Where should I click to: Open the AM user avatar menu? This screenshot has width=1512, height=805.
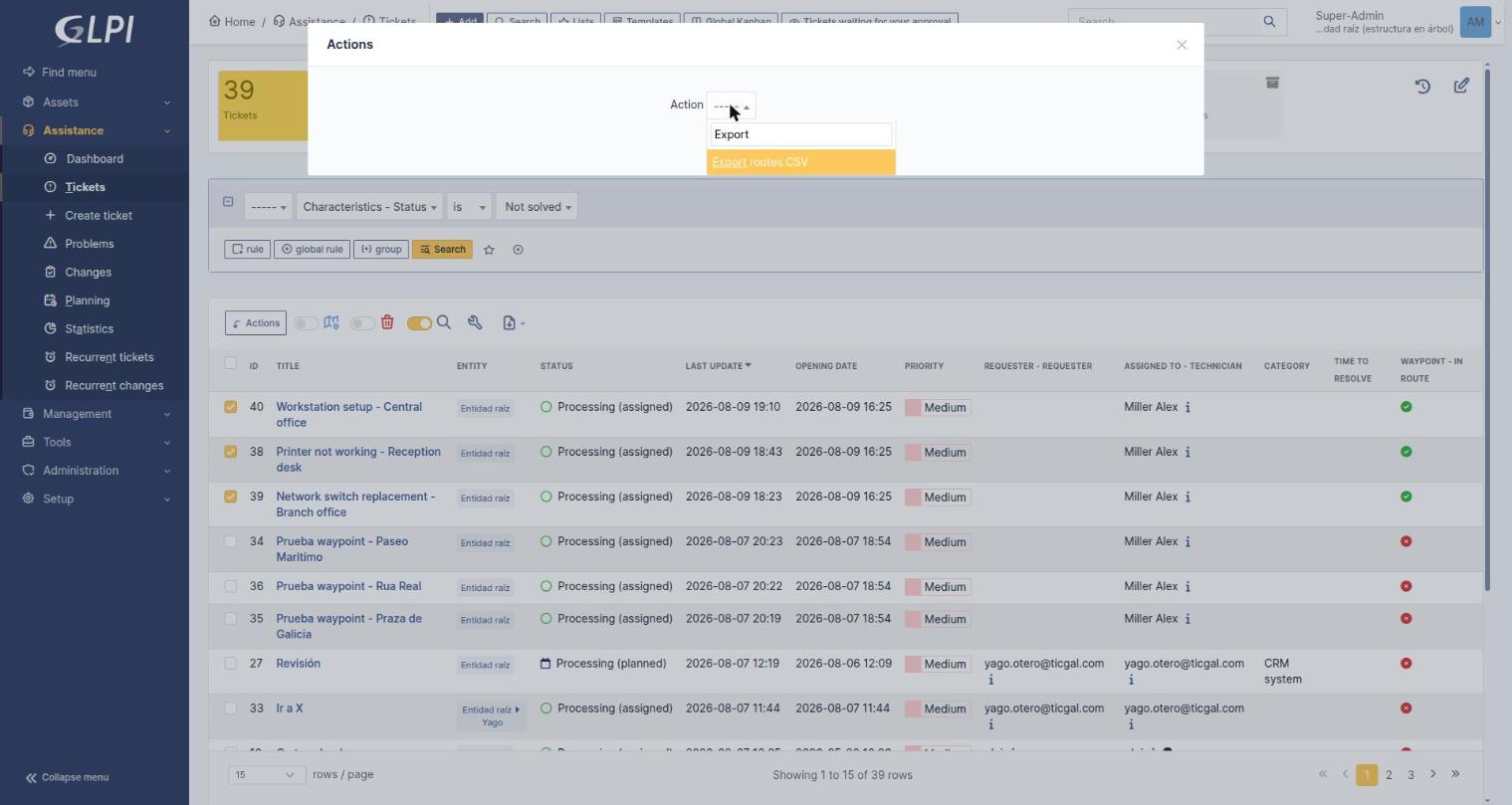(x=1474, y=21)
